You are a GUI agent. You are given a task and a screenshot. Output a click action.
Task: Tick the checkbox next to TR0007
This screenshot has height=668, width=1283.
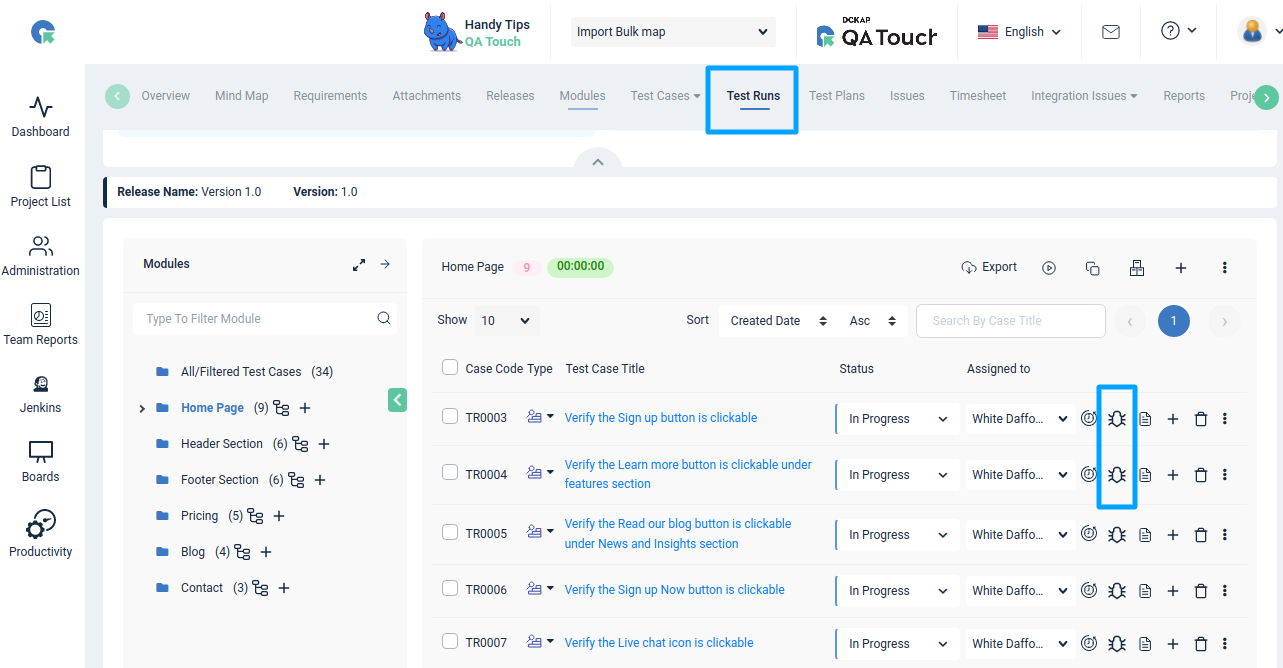point(450,642)
